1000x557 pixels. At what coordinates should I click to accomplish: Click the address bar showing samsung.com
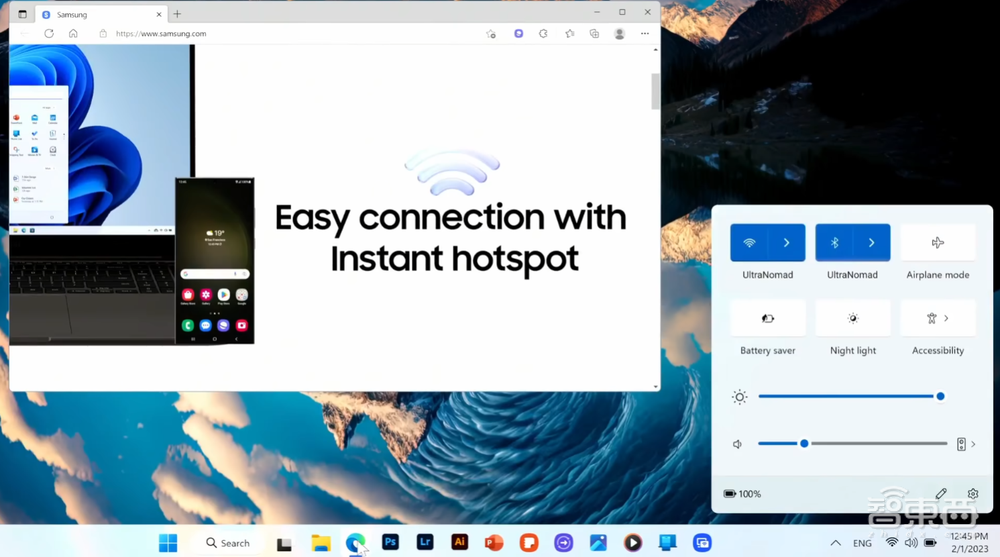tap(290, 34)
